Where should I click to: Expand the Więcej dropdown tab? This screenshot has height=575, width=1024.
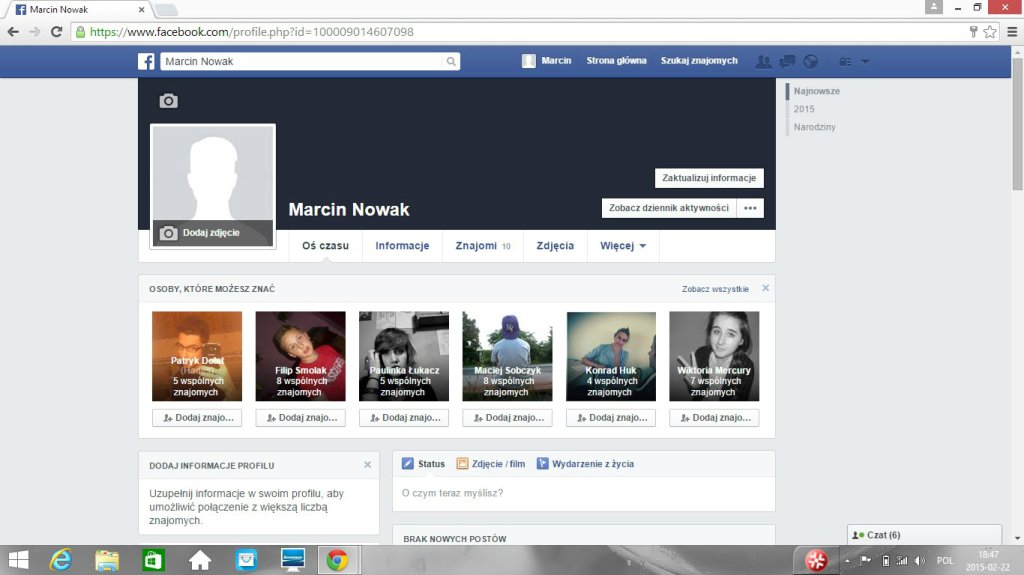(623, 246)
